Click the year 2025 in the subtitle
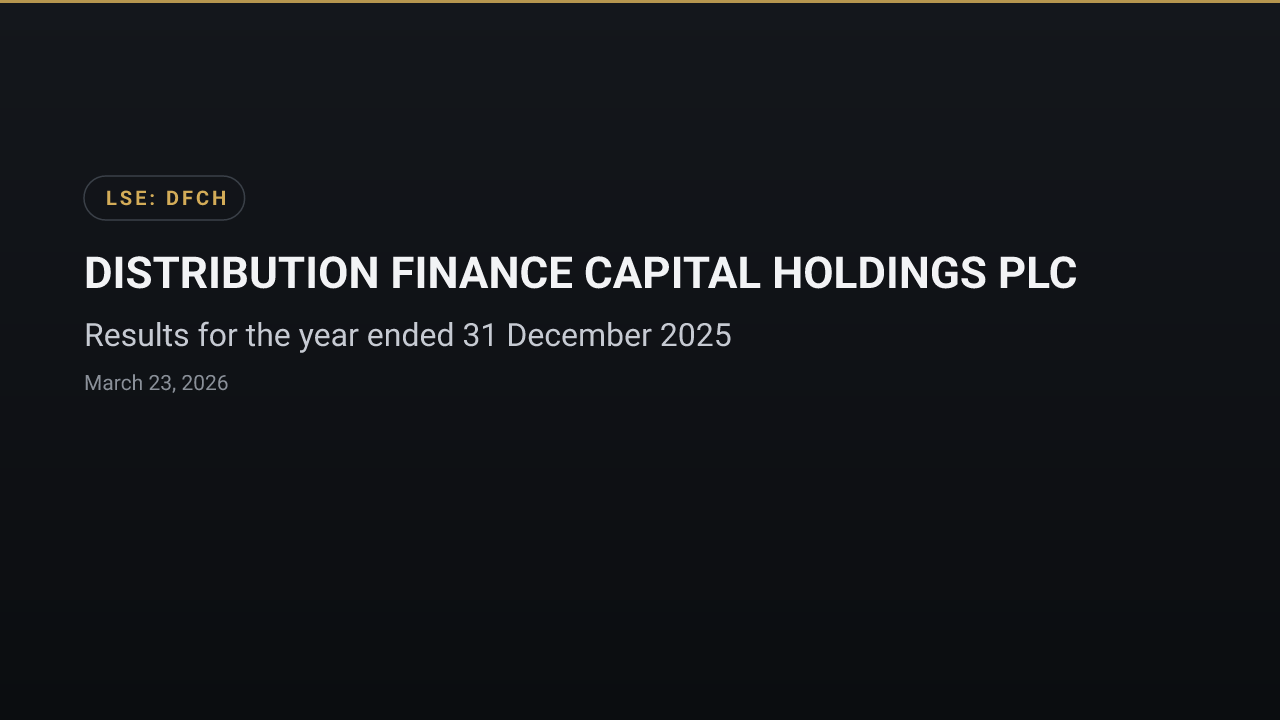This screenshot has height=720, width=1280. [x=695, y=335]
